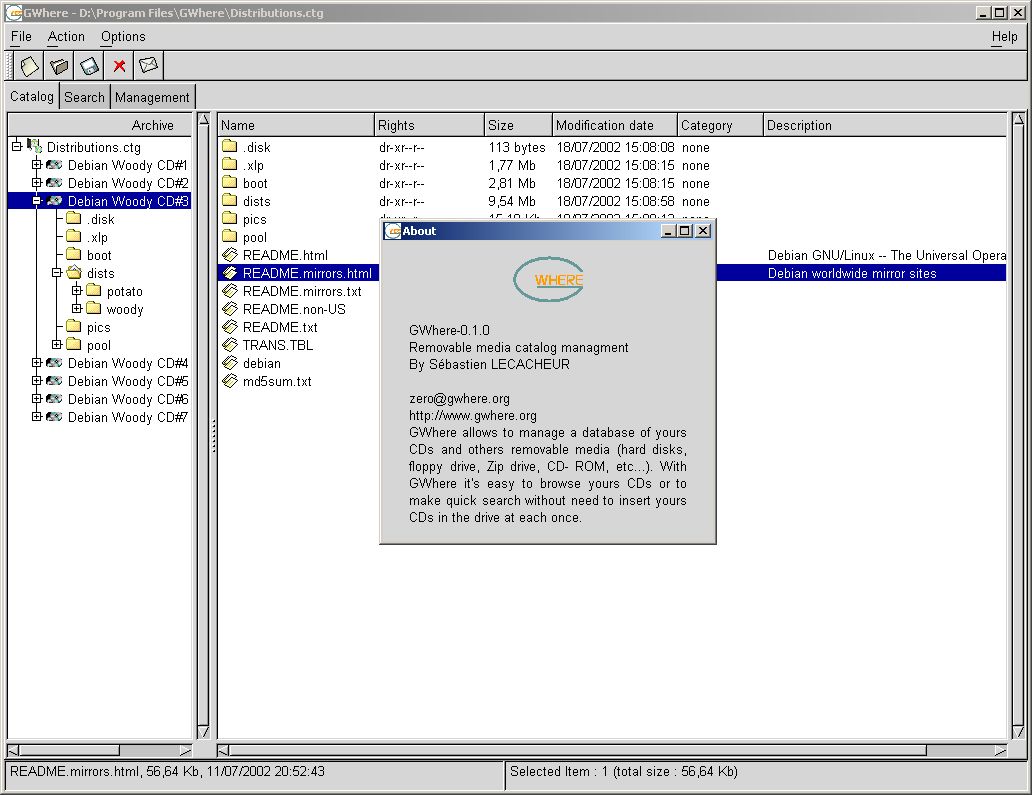Sort files by the Rights column header
The image size is (1032, 795).
pos(429,125)
